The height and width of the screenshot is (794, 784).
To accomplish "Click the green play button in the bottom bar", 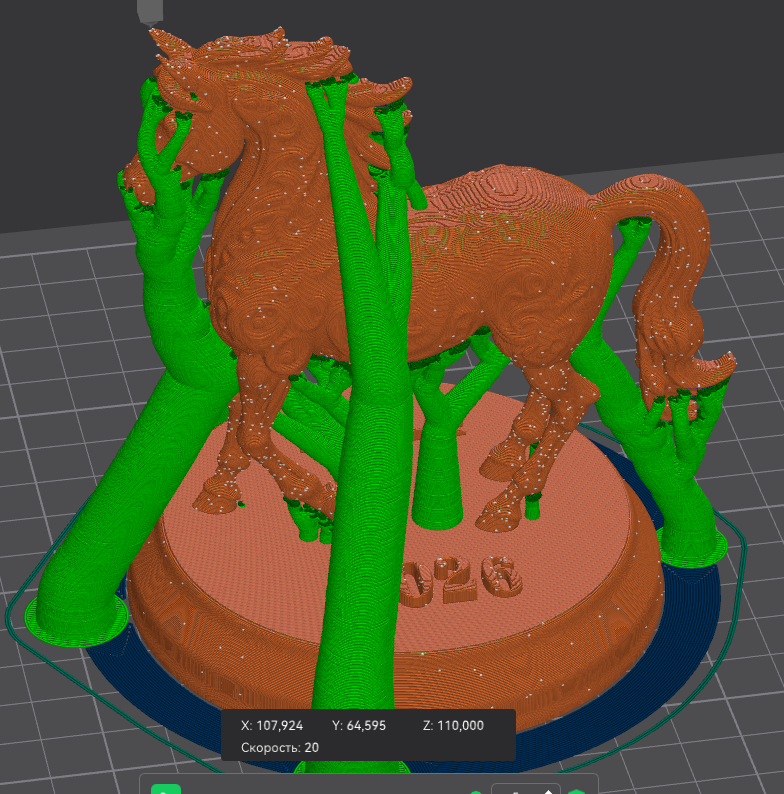I will pyautogui.click(x=166, y=789).
